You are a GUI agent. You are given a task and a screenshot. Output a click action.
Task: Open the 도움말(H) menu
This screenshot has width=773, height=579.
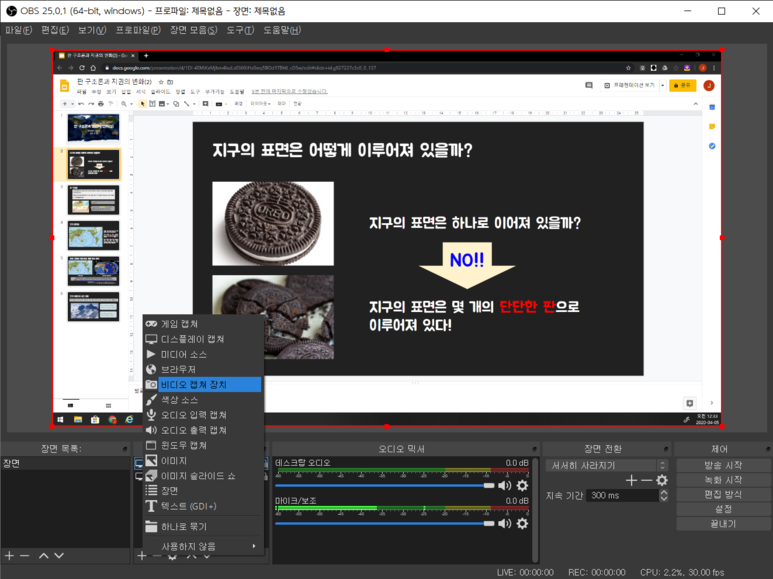tap(281, 30)
